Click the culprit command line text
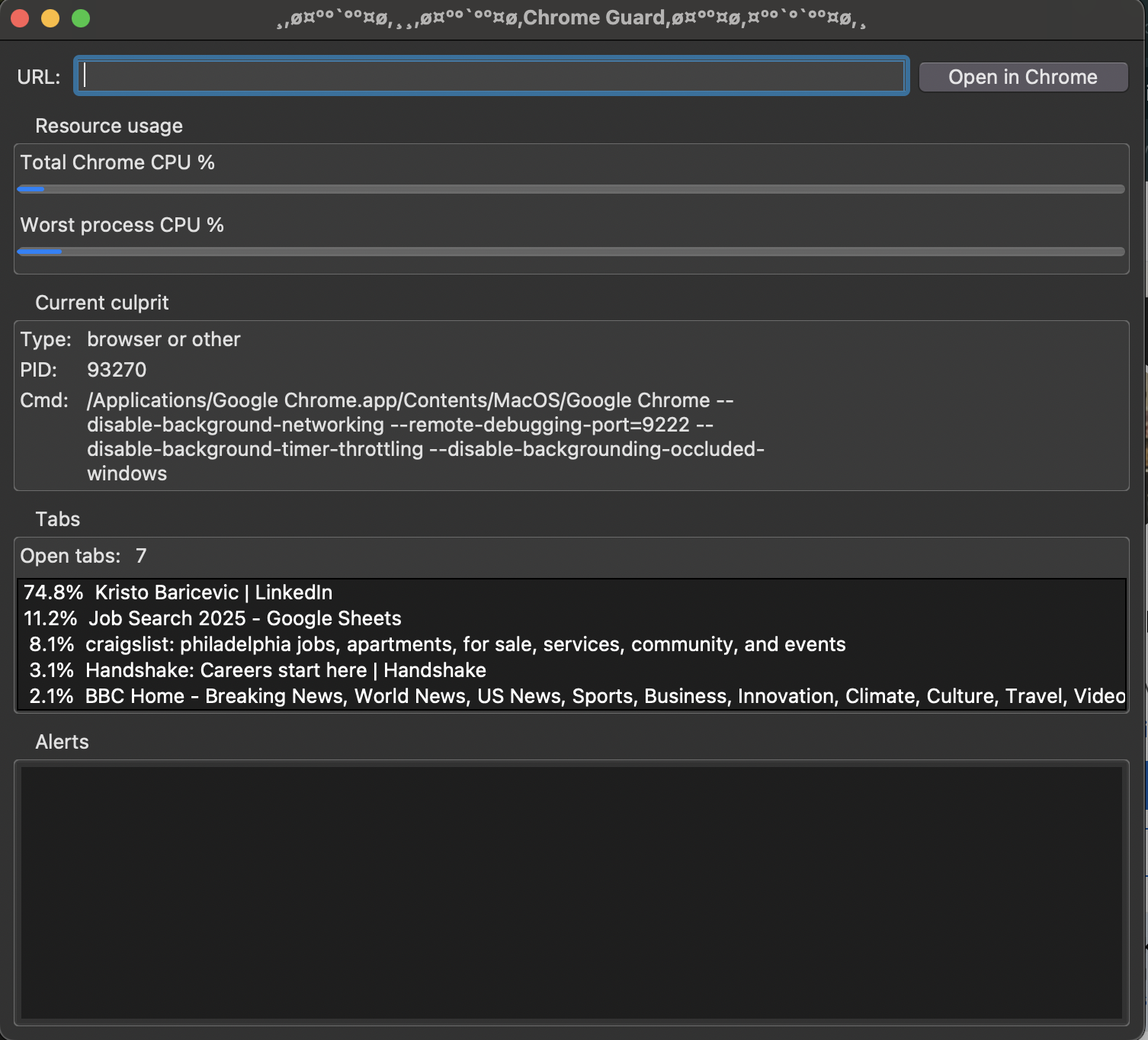 [x=425, y=437]
